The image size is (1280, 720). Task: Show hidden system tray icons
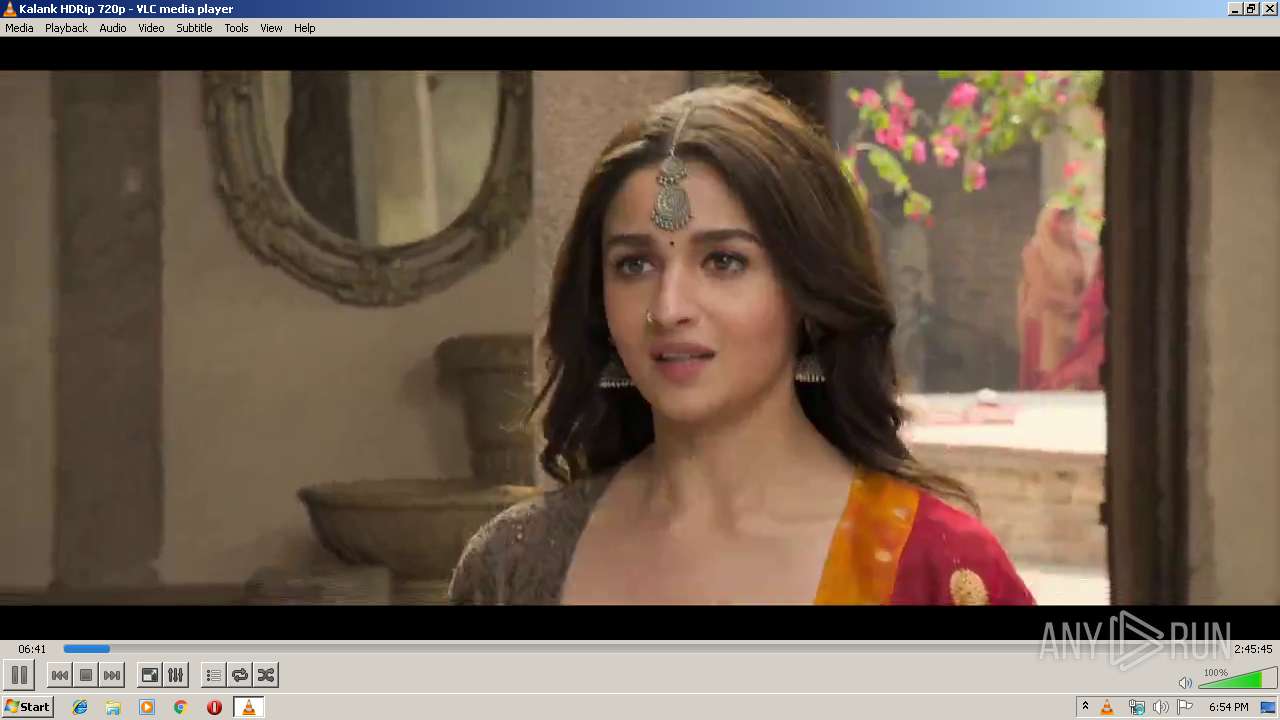pos(1085,707)
